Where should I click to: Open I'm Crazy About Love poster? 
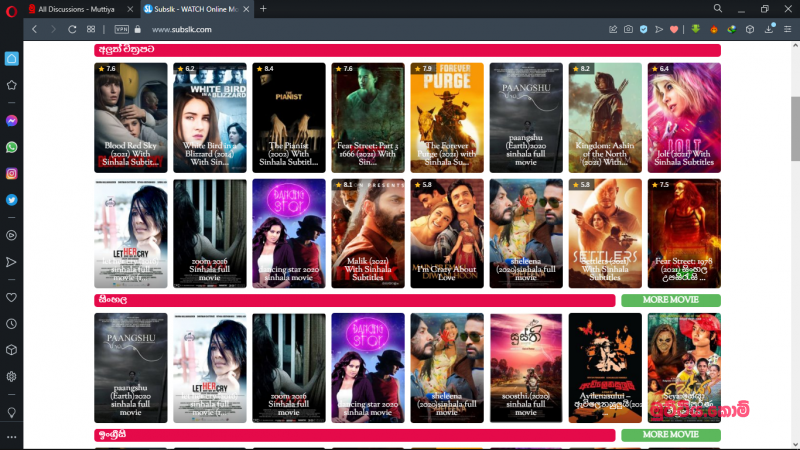click(447, 233)
